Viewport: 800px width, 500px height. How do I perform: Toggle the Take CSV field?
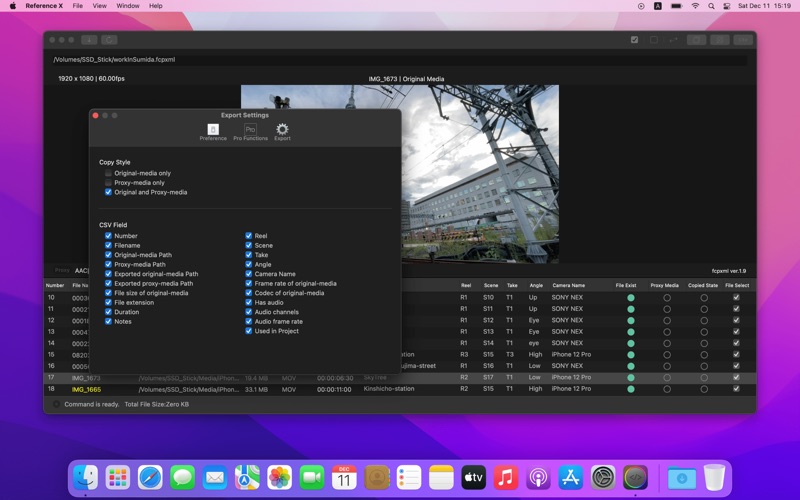click(x=248, y=255)
